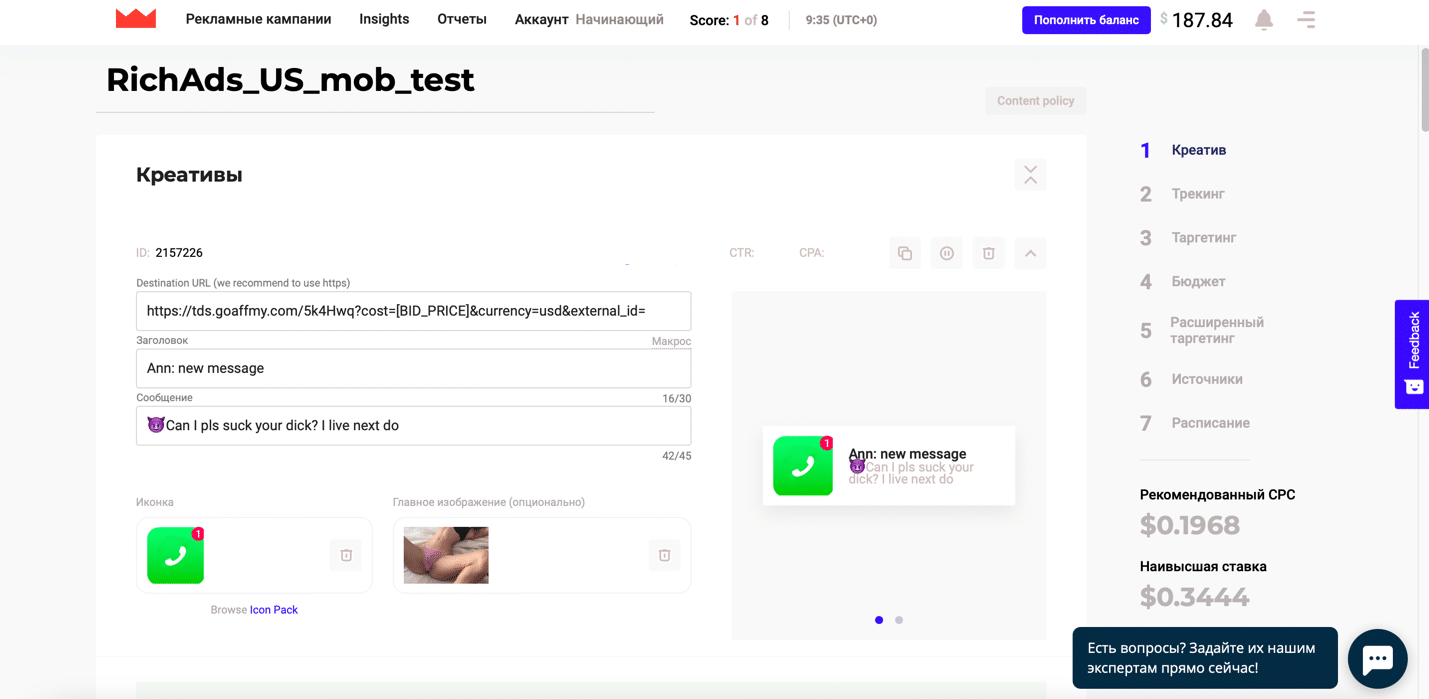1429x699 pixels.
Task: Switch to the second preview carousel dot
Action: point(899,620)
